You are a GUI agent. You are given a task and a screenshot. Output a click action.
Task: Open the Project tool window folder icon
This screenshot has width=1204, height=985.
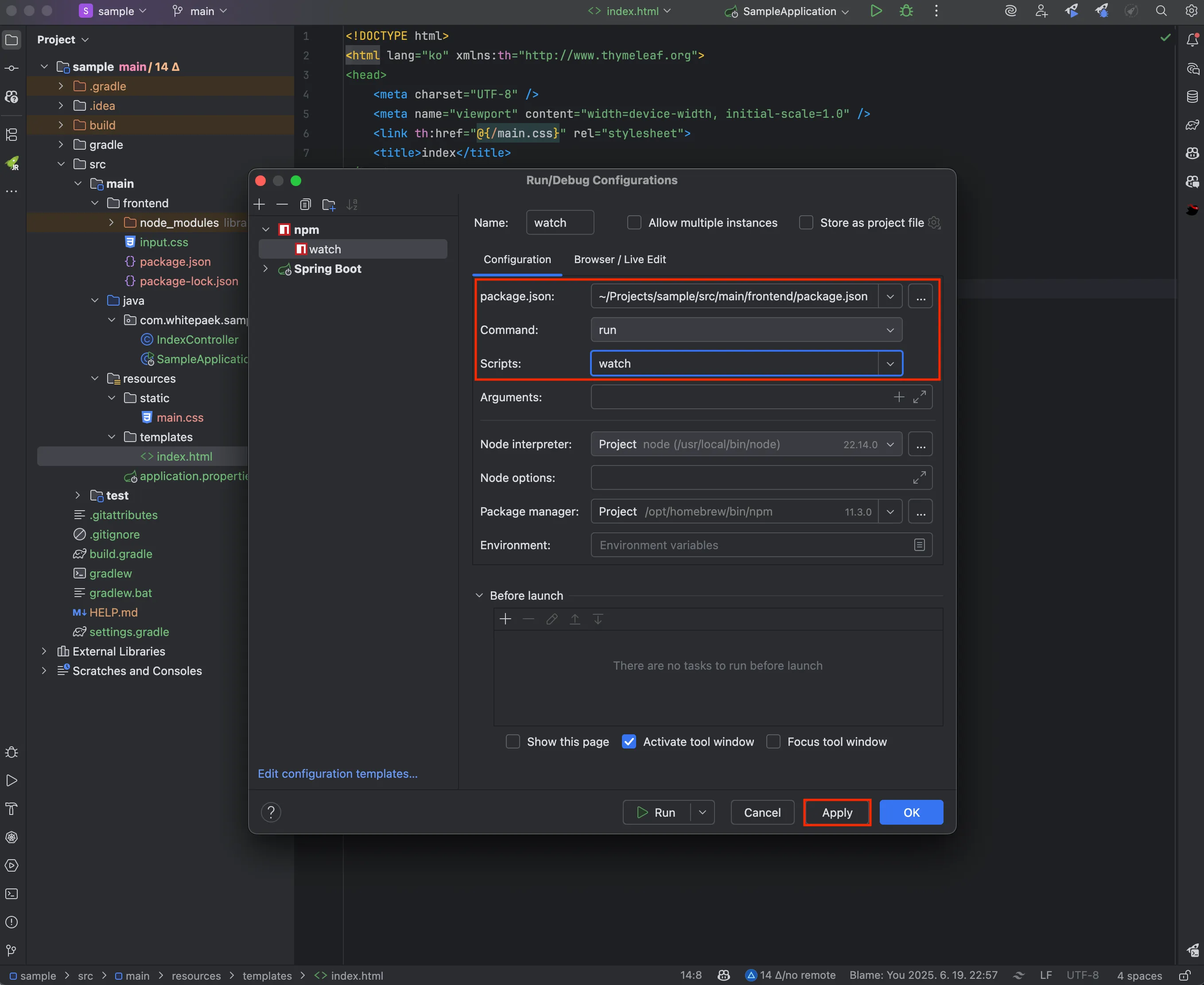[12, 40]
